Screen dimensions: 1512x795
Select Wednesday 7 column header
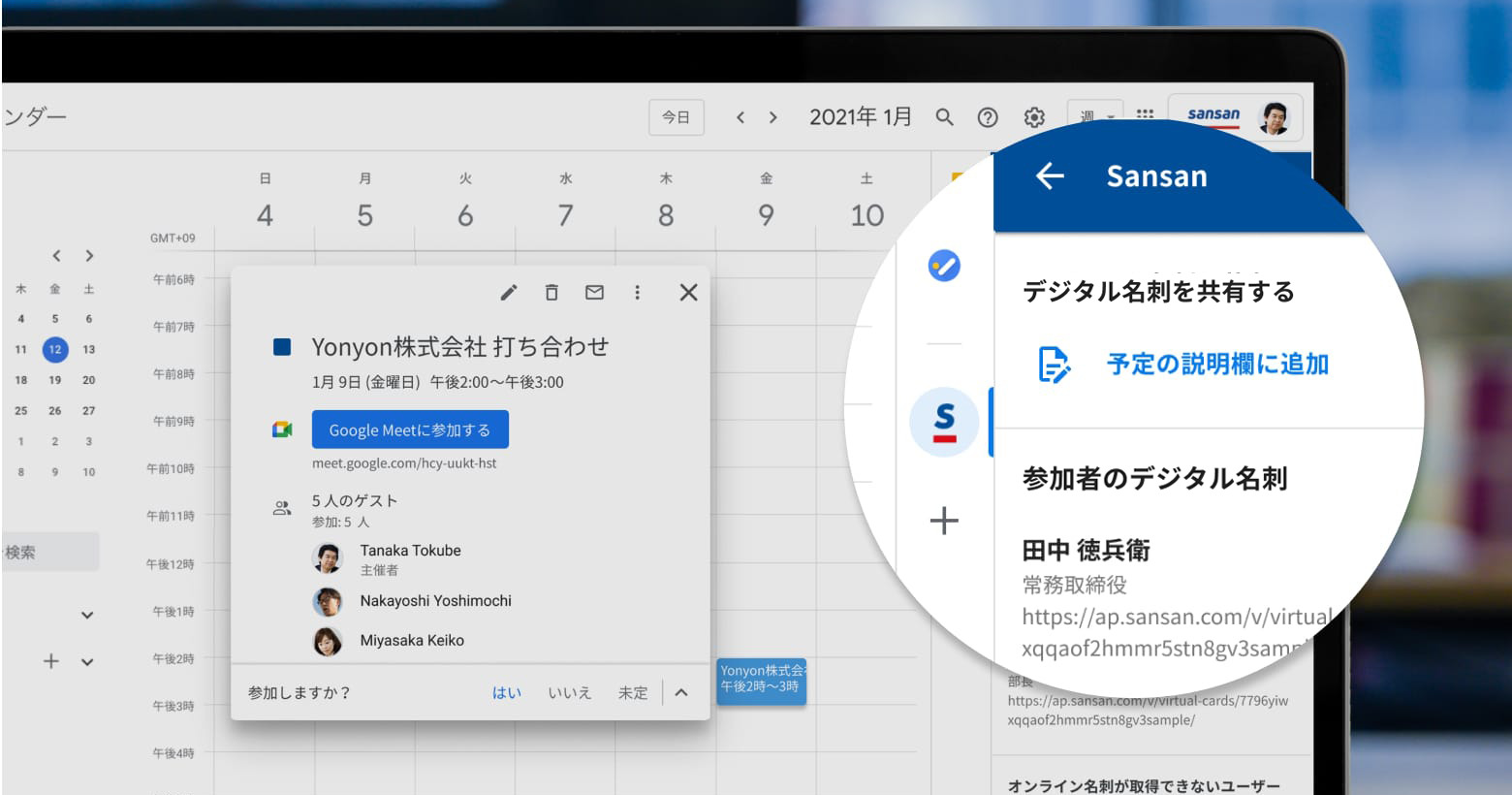[565, 202]
